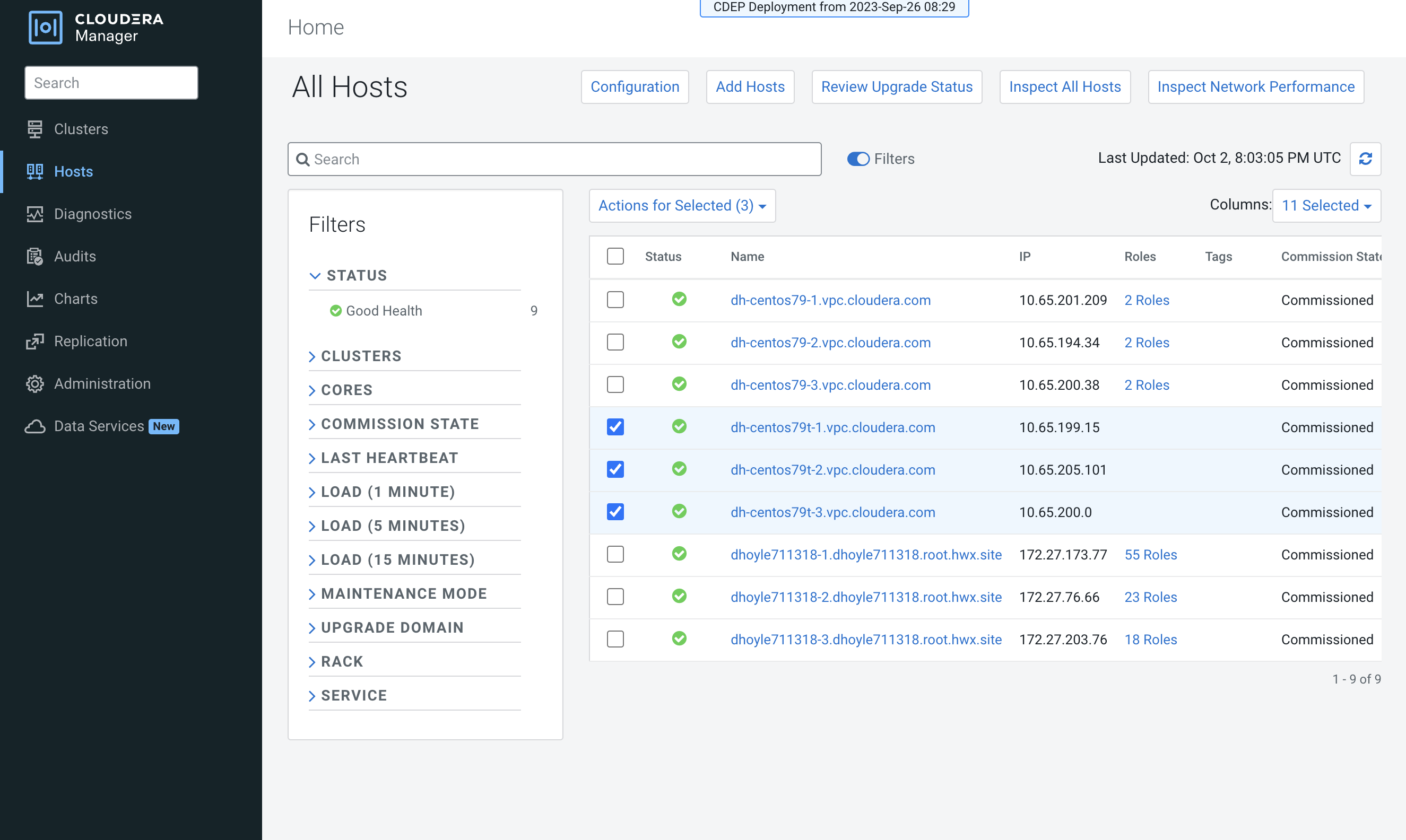
Task: Open the 55 Roles link
Action: pos(1150,555)
